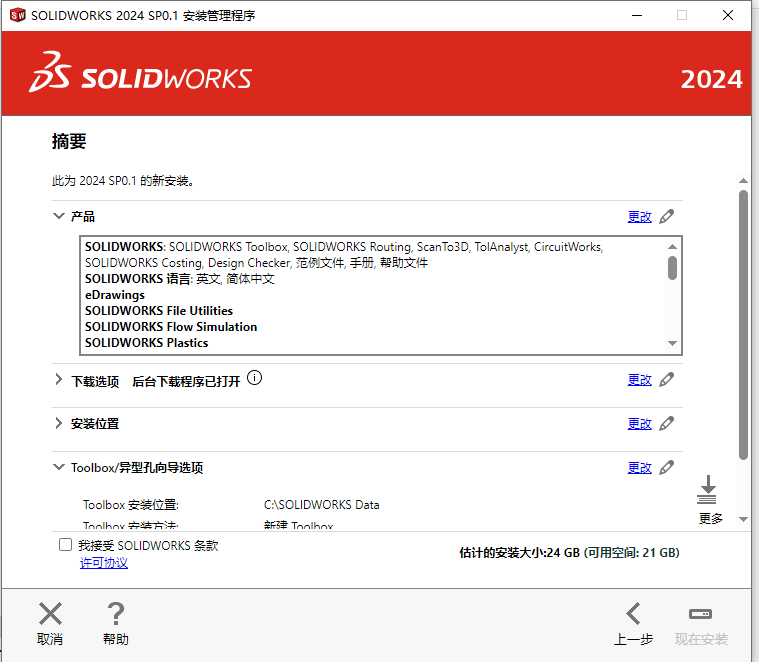The height and width of the screenshot is (662, 759).
Task: Click the 现在安装 install icon
Action: click(x=700, y=614)
